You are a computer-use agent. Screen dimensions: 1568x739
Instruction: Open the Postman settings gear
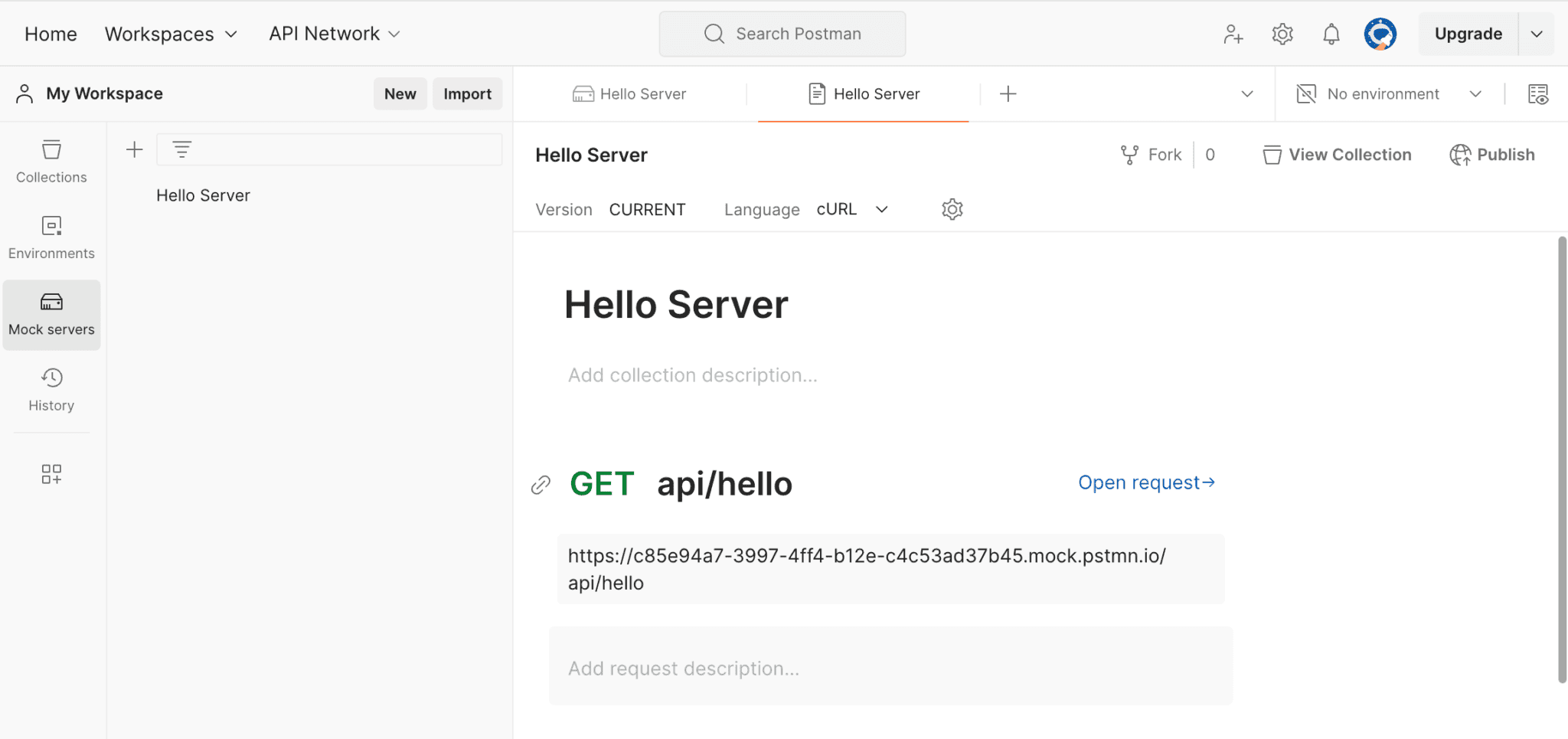pyautogui.click(x=1282, y=34)
